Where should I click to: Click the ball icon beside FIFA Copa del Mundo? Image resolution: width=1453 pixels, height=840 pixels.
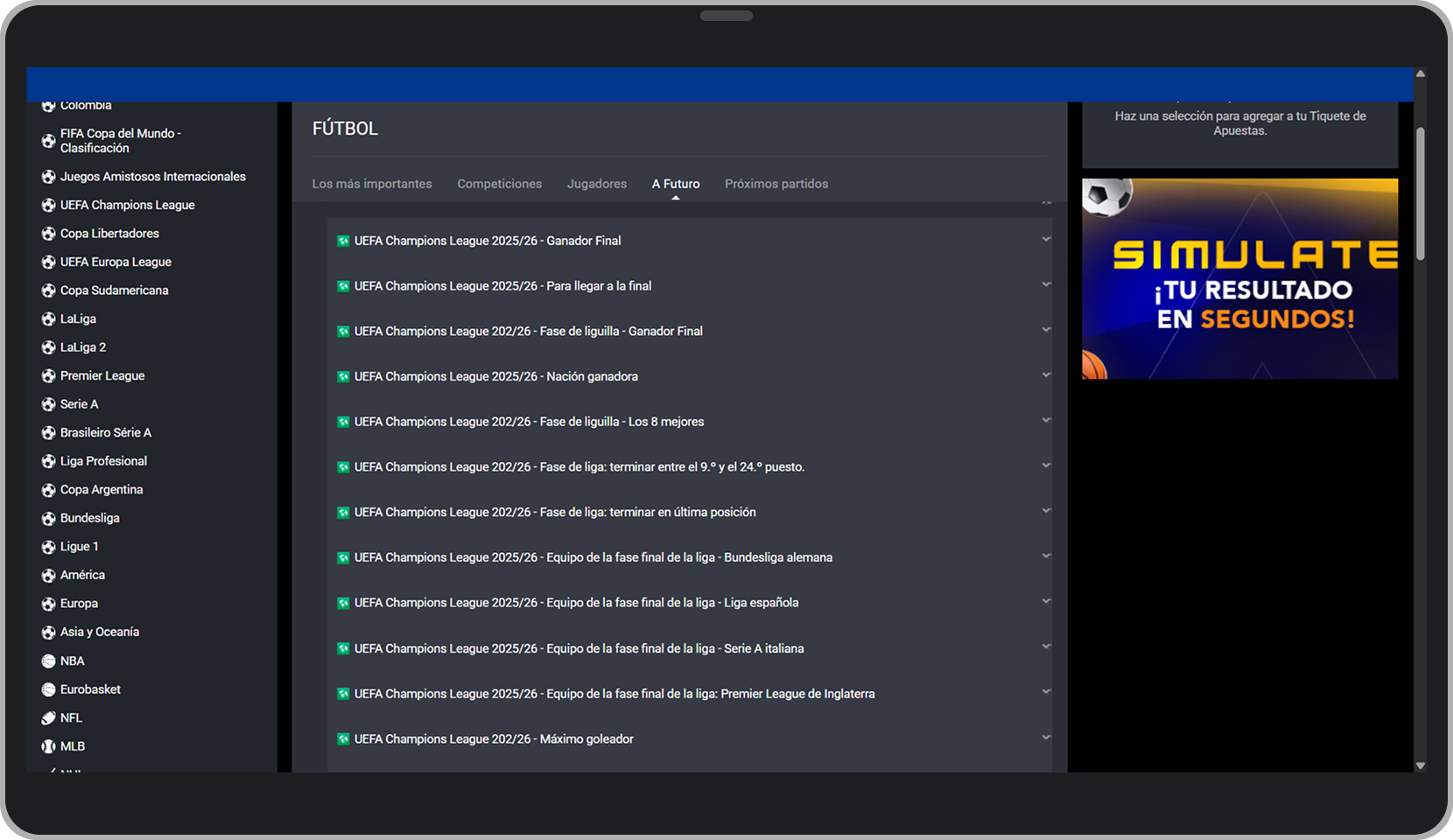click(48, 141)
